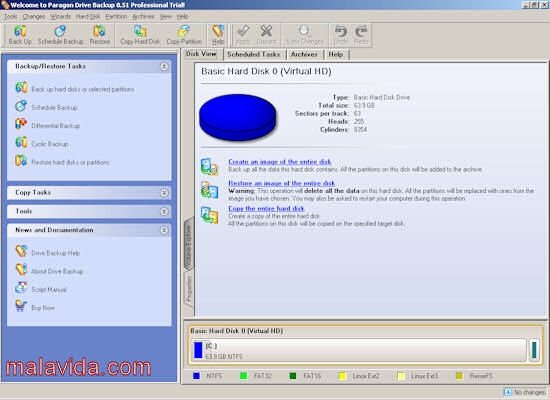The width and height of the screenshot is (550, 400).
Task: Open the Wizards menu
Action: pos(60,16)
